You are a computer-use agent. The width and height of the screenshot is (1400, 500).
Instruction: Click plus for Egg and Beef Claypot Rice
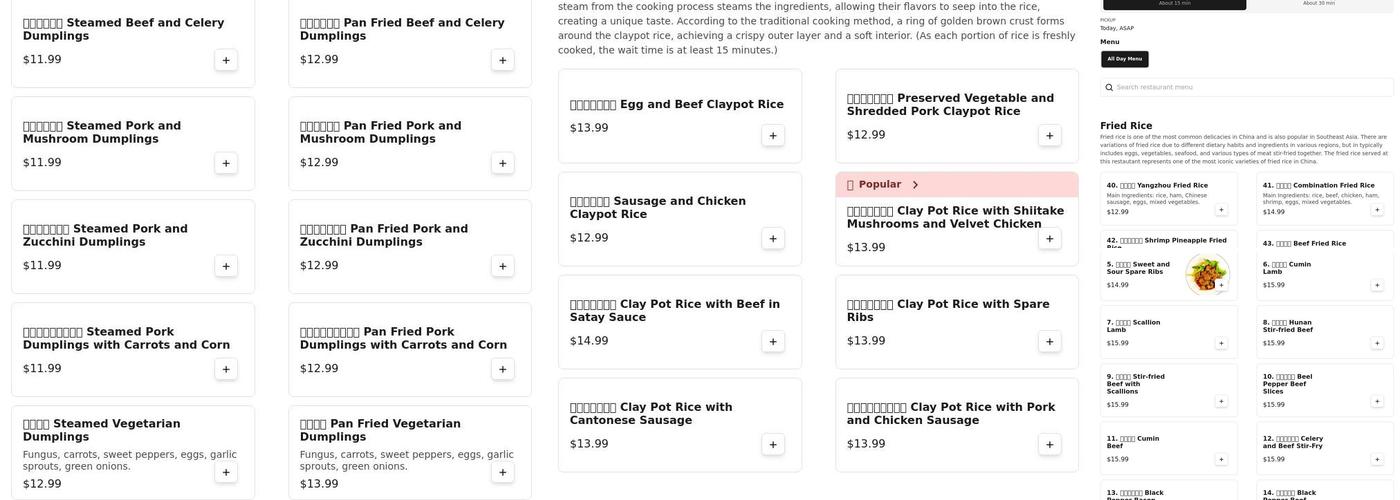773,136
